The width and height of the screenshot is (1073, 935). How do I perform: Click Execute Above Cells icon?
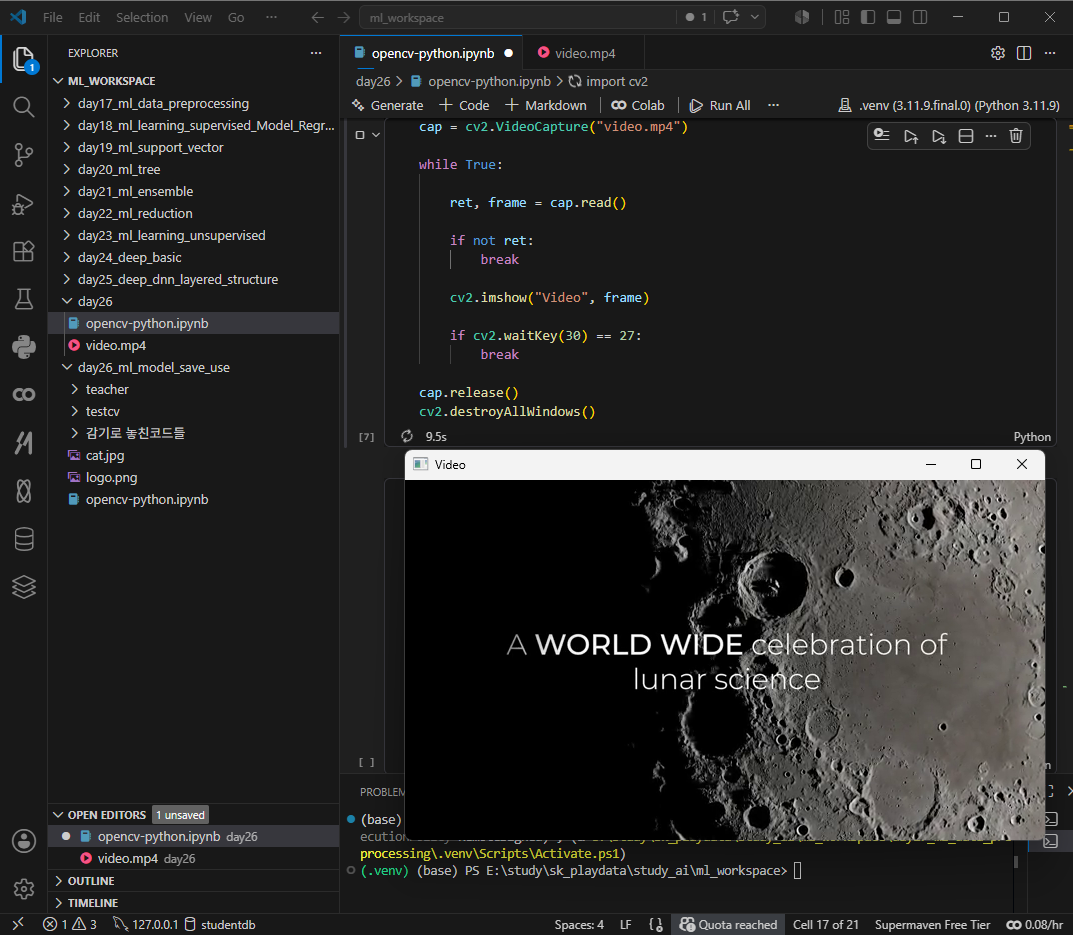coord(911,136)
